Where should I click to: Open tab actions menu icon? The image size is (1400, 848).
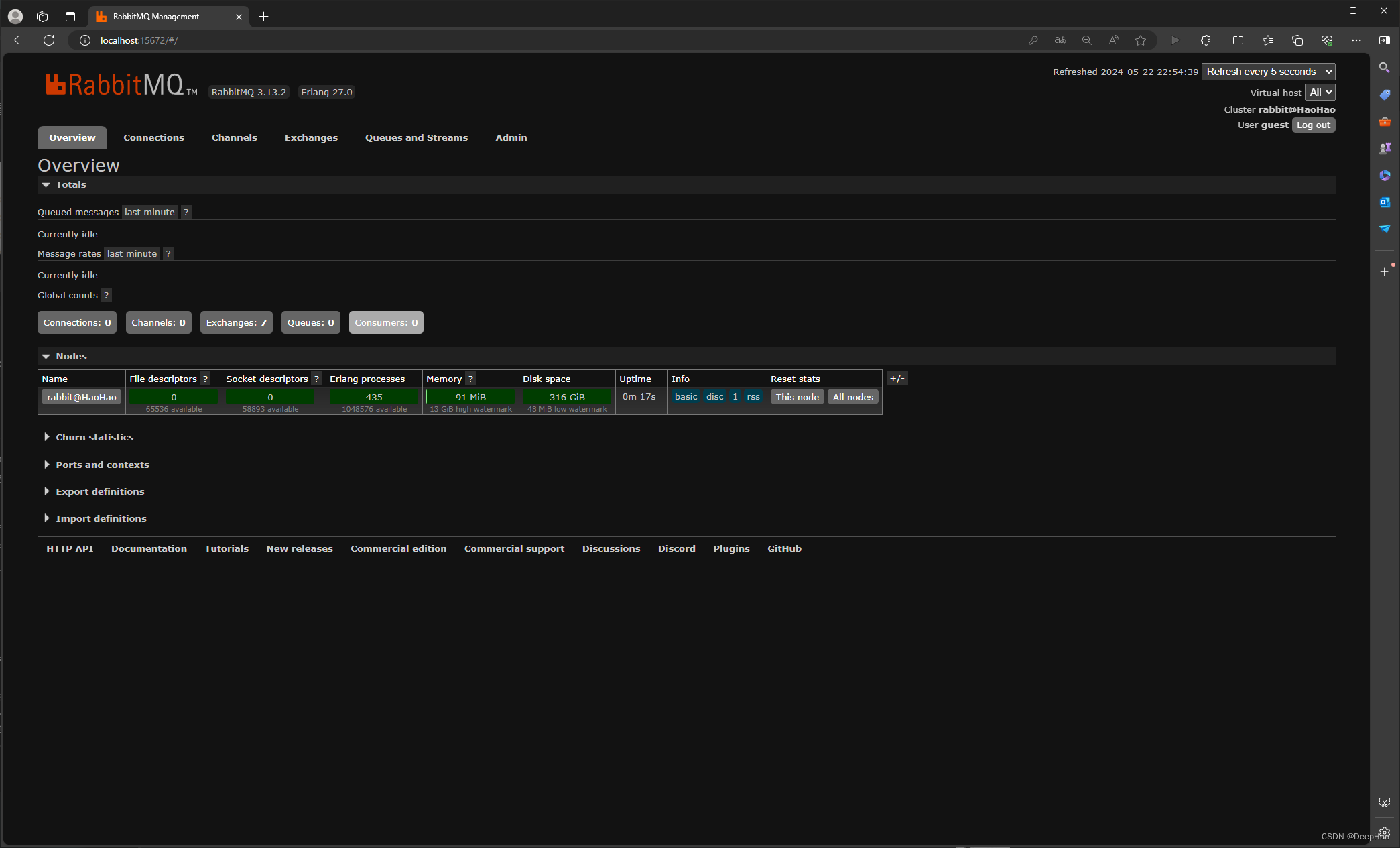click(70, 17)
